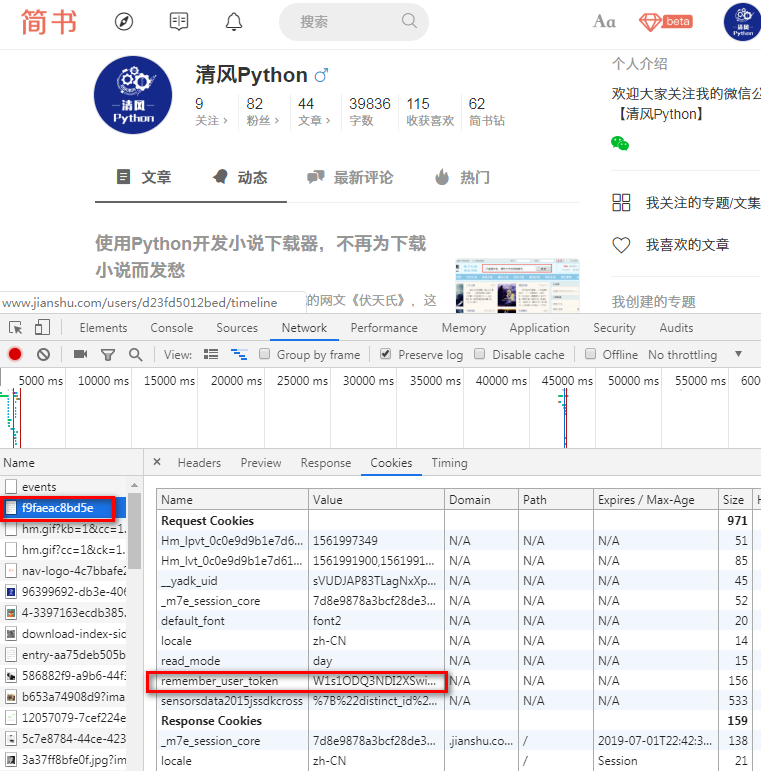
Task: Switch to the Memory tab
Action: [464, 328]
